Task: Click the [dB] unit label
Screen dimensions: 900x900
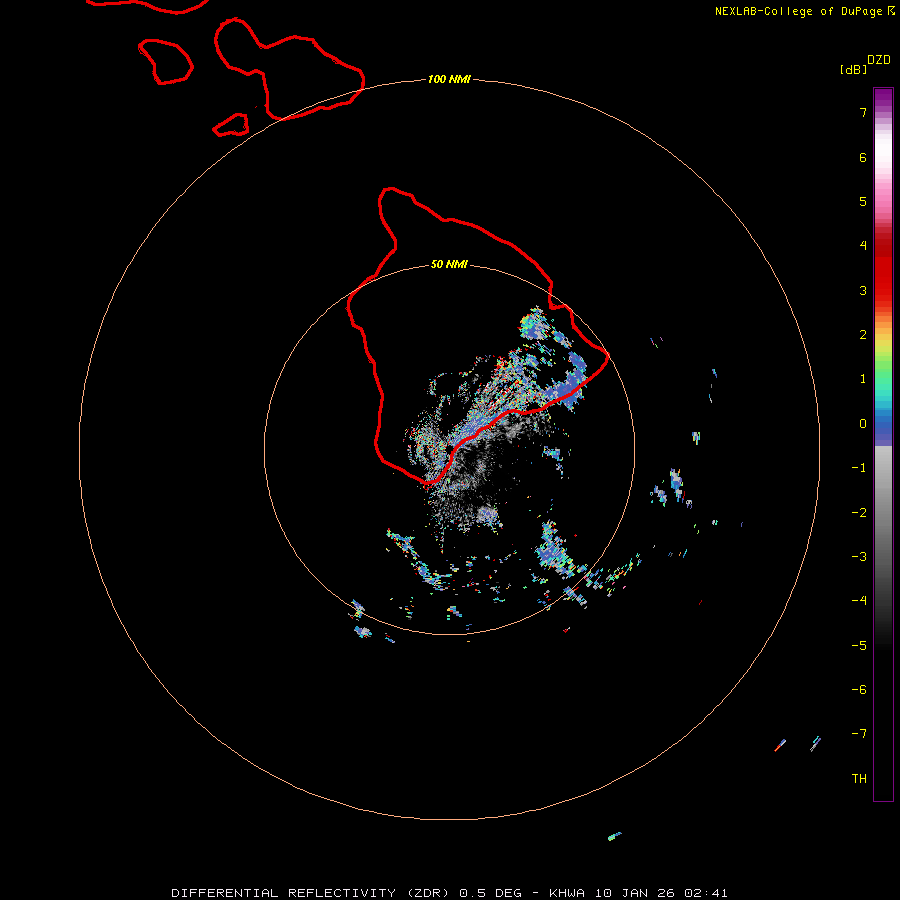Action: coord(853,70)
